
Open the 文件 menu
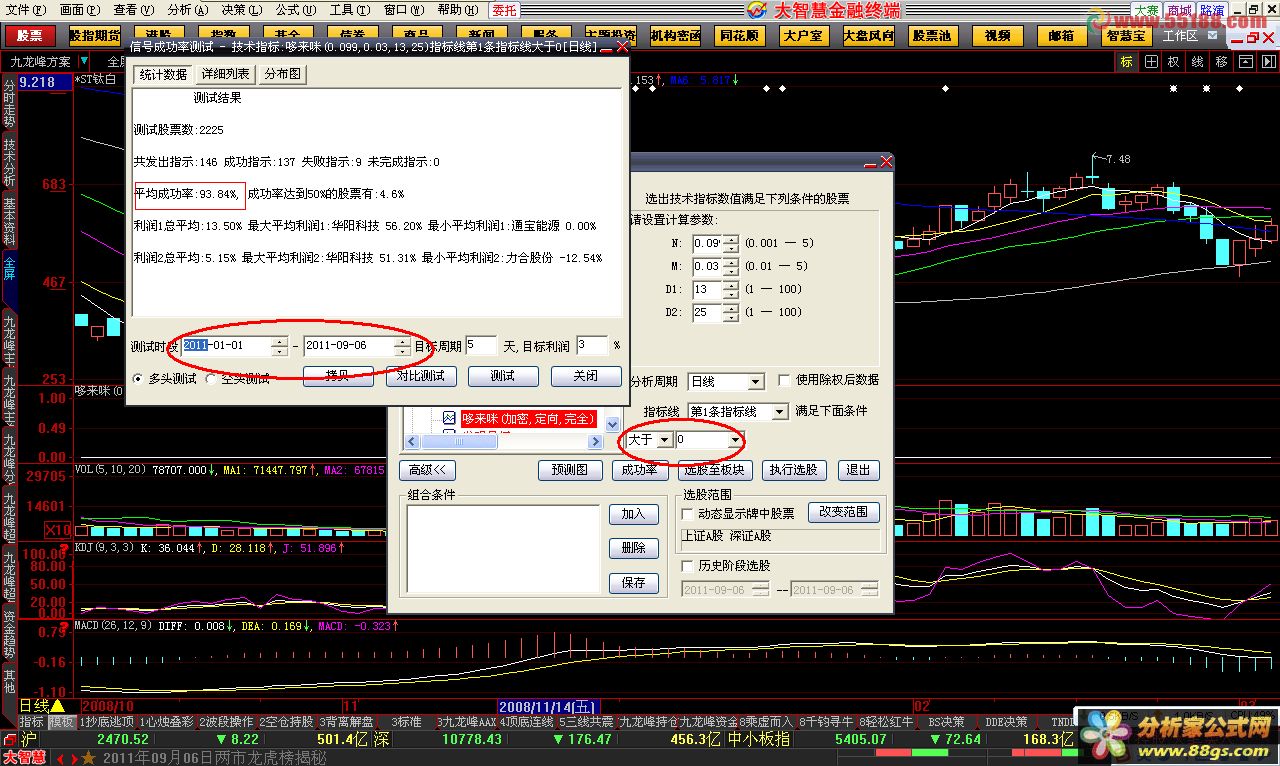pos(25,10)
